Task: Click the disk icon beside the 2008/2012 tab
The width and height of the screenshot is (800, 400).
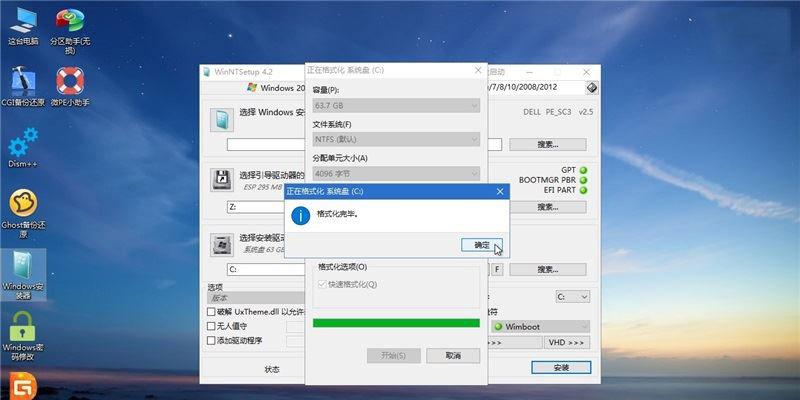Action: coord(591,87)
